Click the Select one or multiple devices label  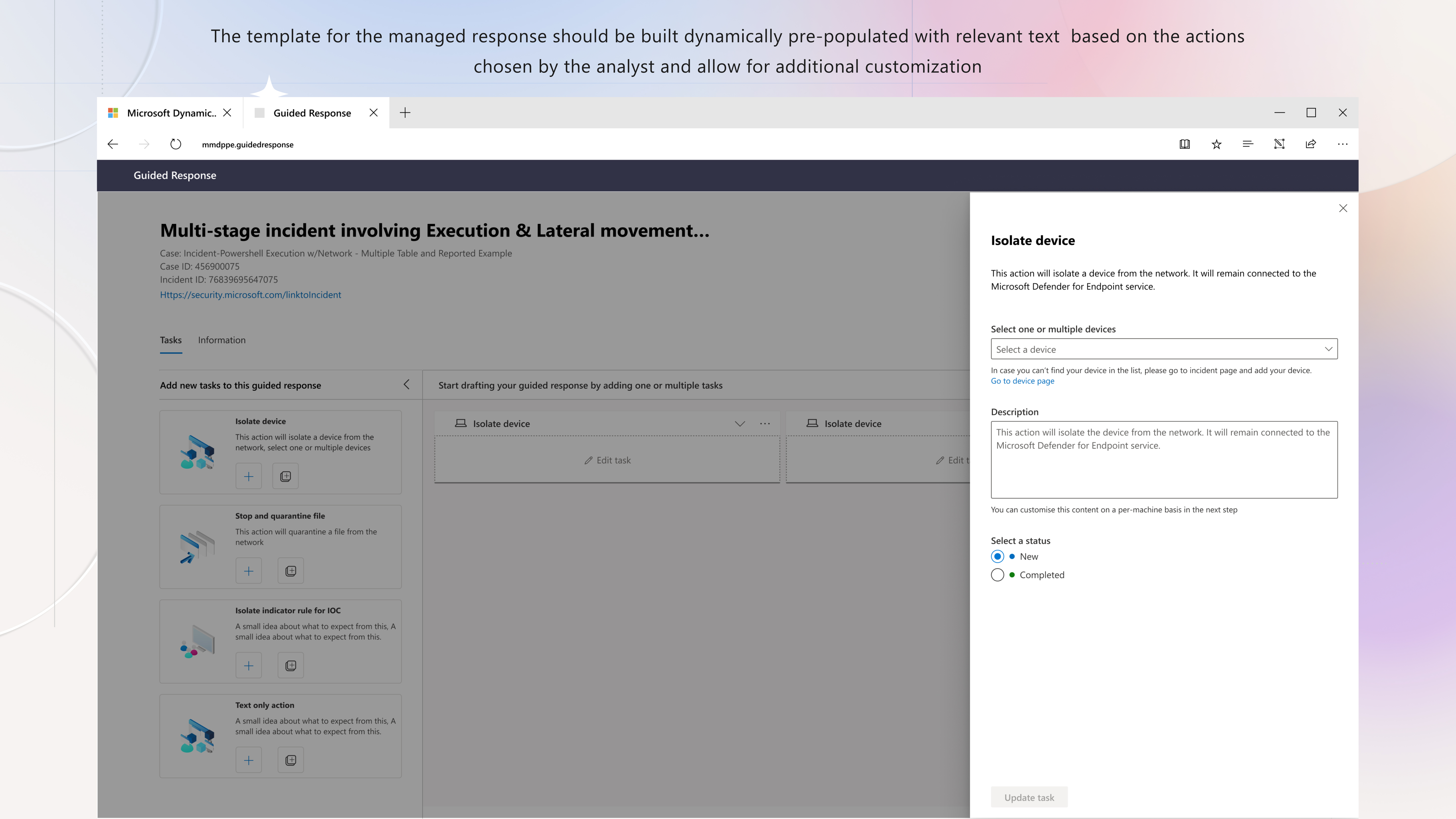pos(1053,329)
